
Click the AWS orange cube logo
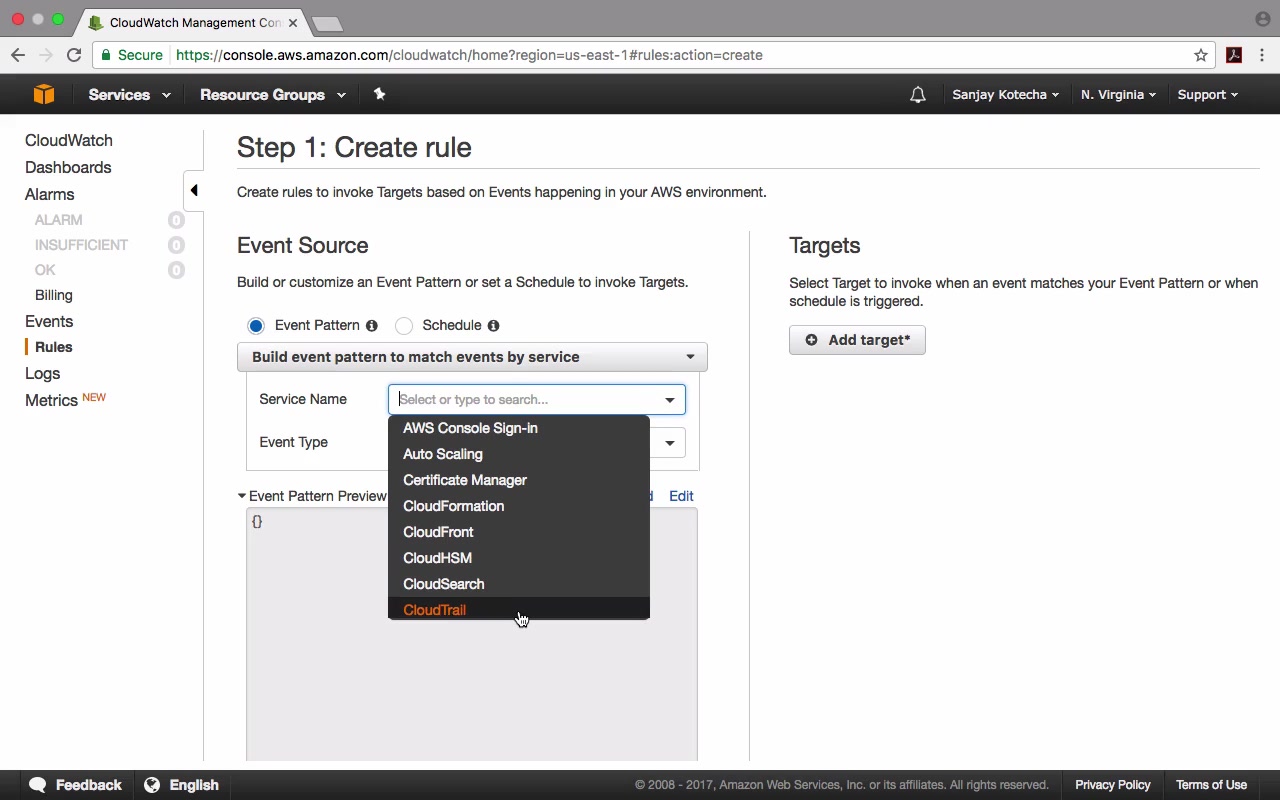pyautogui.click(x=44, y=94)
